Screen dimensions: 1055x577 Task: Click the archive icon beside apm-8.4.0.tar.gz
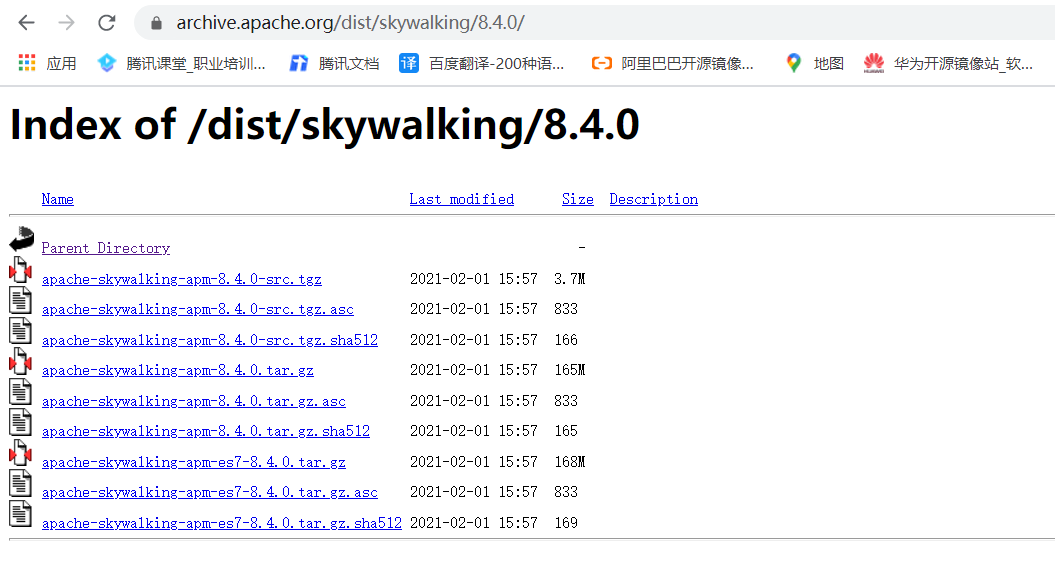tap(20, 362)
